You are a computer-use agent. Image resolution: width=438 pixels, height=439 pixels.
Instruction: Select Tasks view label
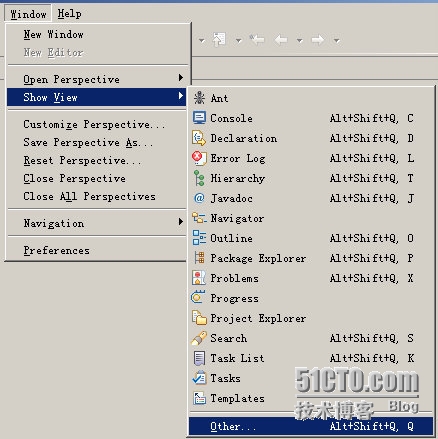(x=225, y=378)
